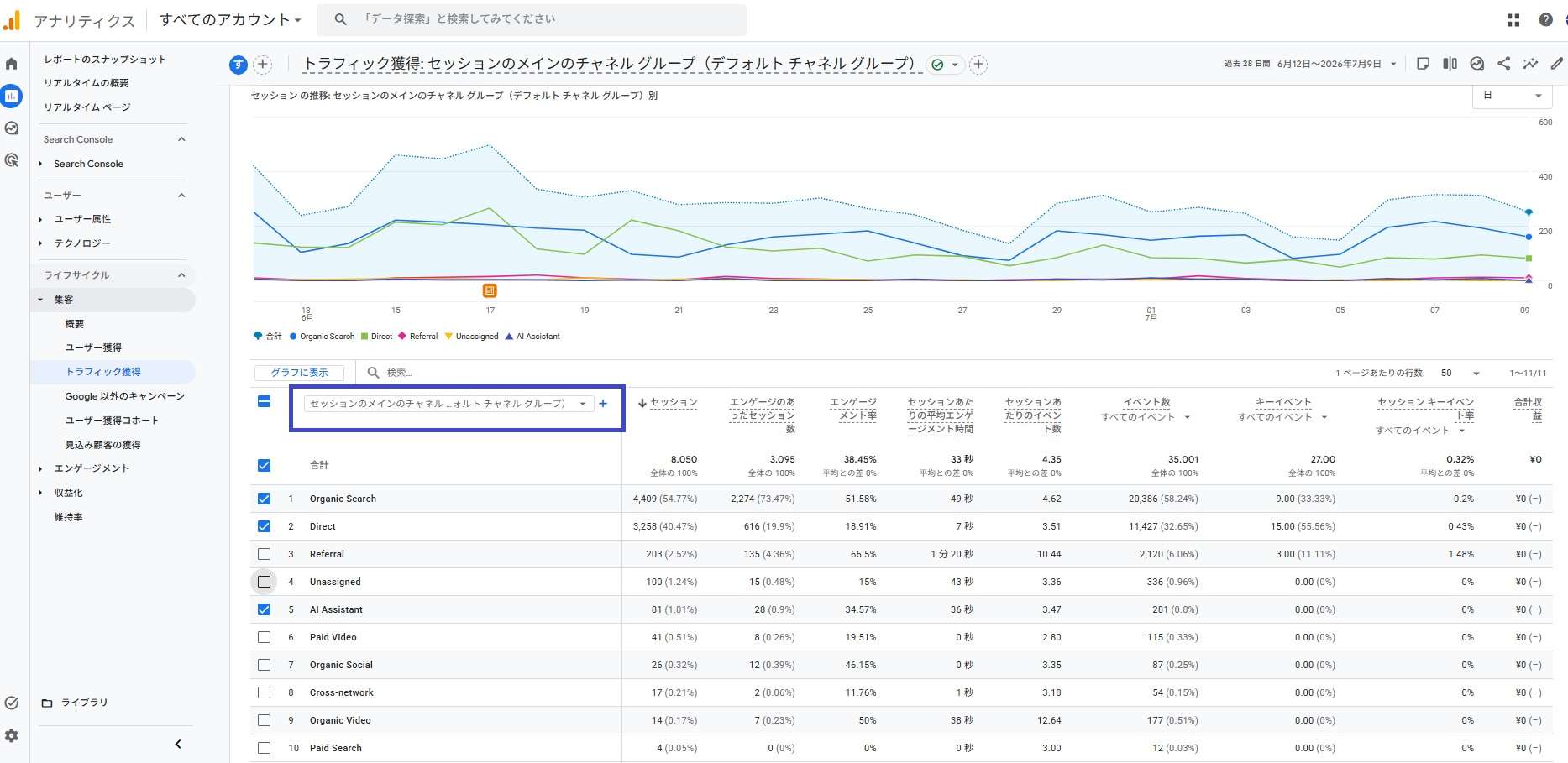Open the primary dimension channel group dropdown
This screenshot has height=763, width=1568.
(448, 404)
